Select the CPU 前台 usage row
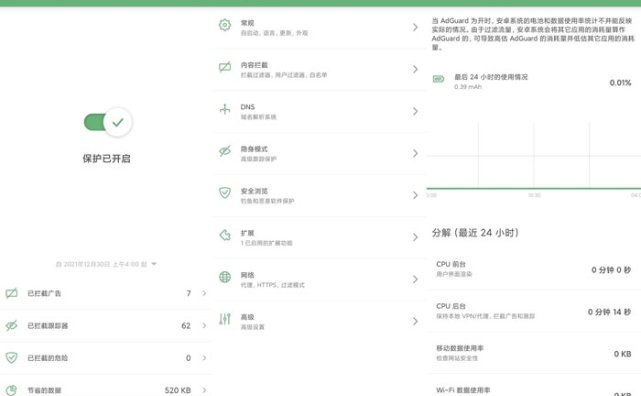The image size is (641, 396). (x=533, y=269)
